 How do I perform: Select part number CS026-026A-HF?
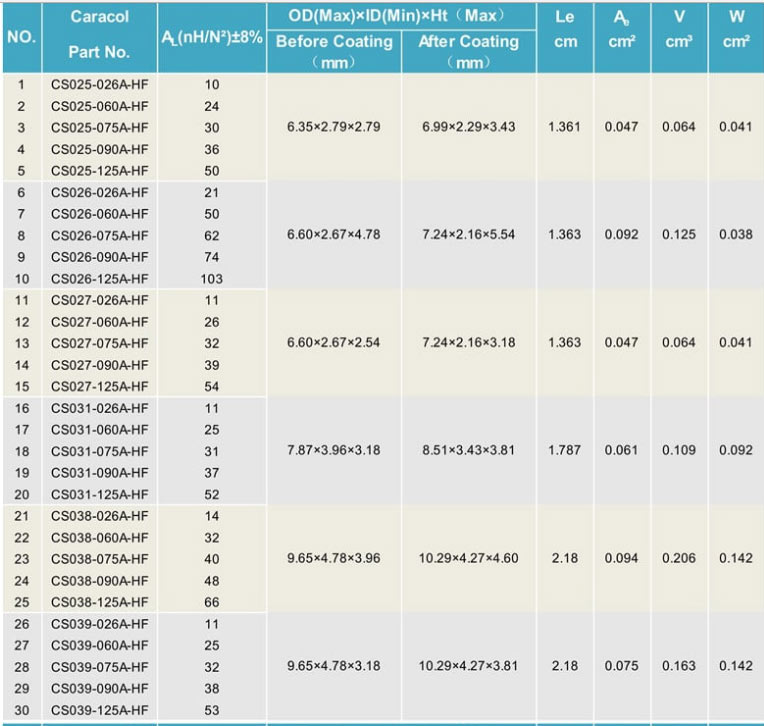pos(99,192)
